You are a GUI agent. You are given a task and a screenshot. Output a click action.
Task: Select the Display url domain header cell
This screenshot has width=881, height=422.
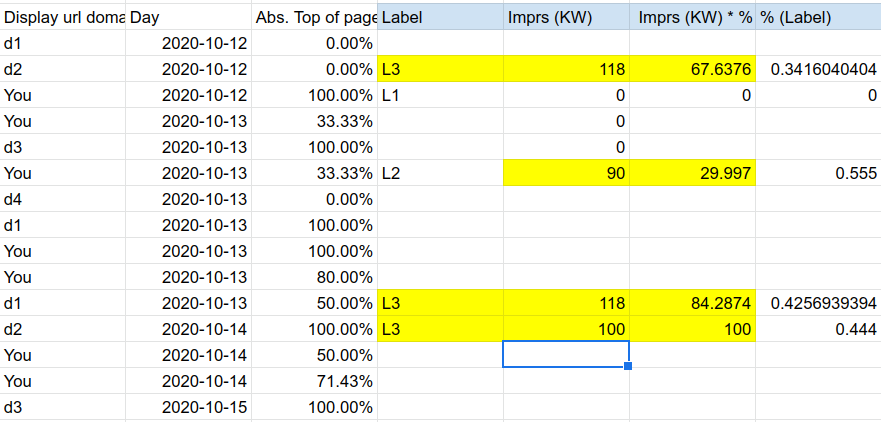[63, 17]
